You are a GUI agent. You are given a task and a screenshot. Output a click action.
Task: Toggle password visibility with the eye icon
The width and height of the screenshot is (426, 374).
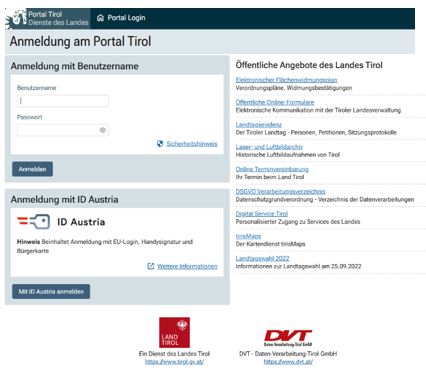103,130
